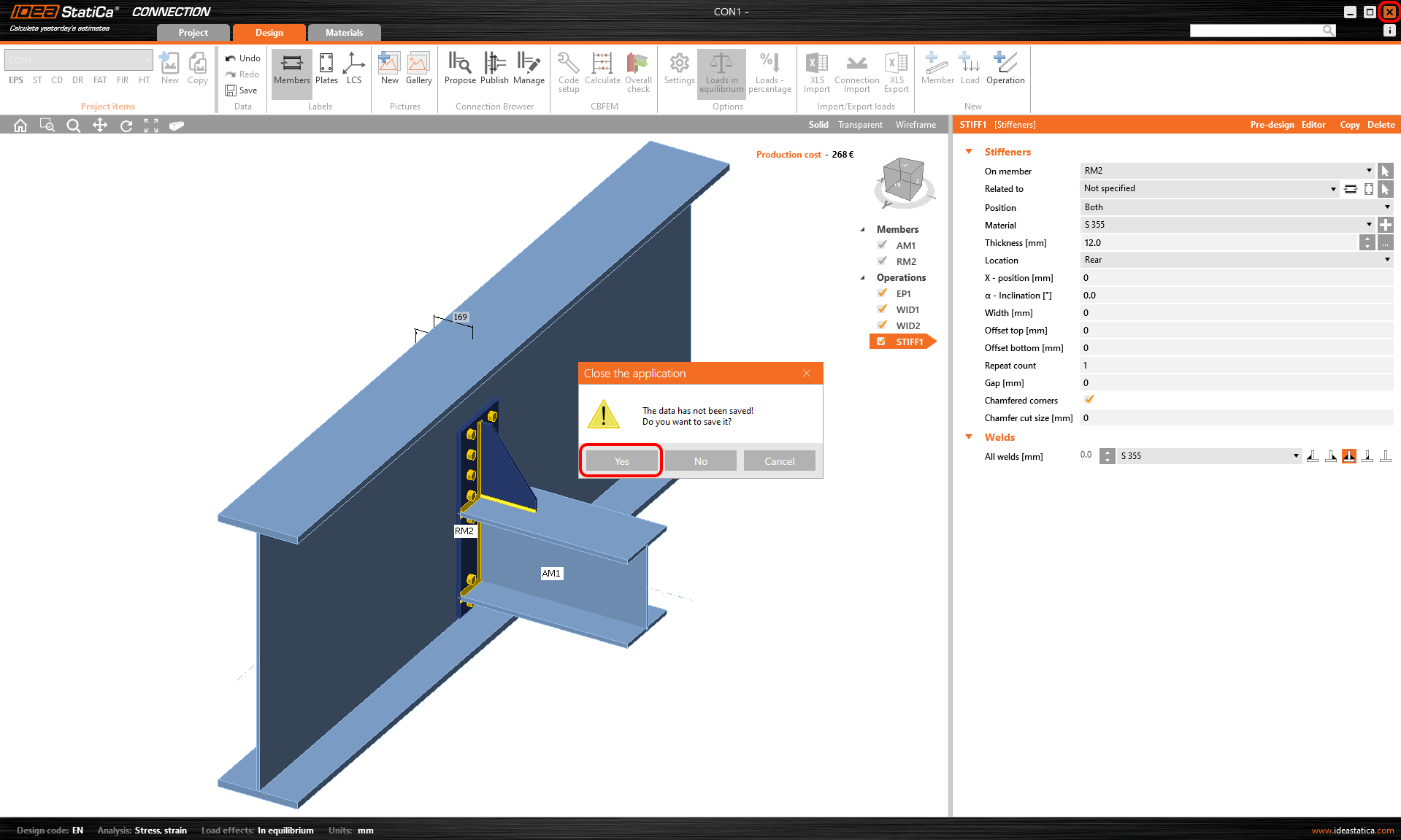Screen dimensions: 1401x840
Task: Switch view mode to Wireframe
Action: (916, 124)
